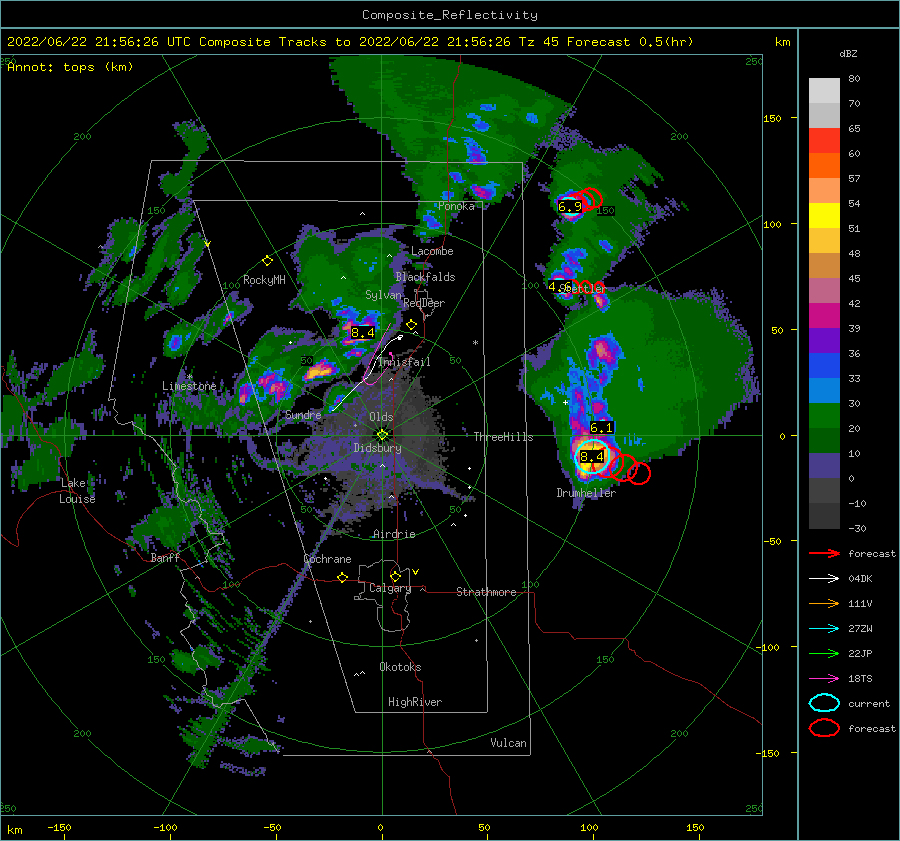Click the red 60-65 dBZ color swatch
900x841 pixels.
(x=824, y=141)
